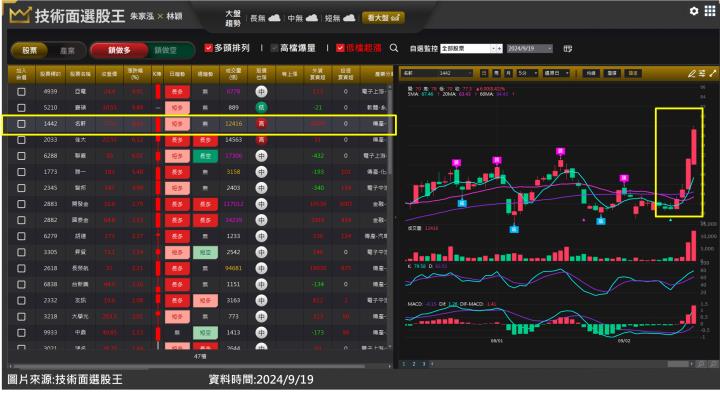Check the watchlist box for stock 1773

[x=21, y=172]
